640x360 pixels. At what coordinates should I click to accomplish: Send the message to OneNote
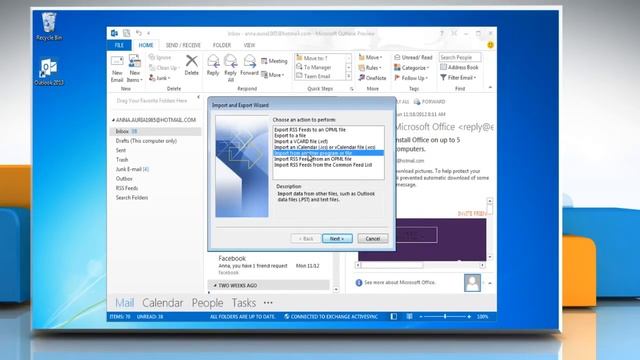[372, 78]
